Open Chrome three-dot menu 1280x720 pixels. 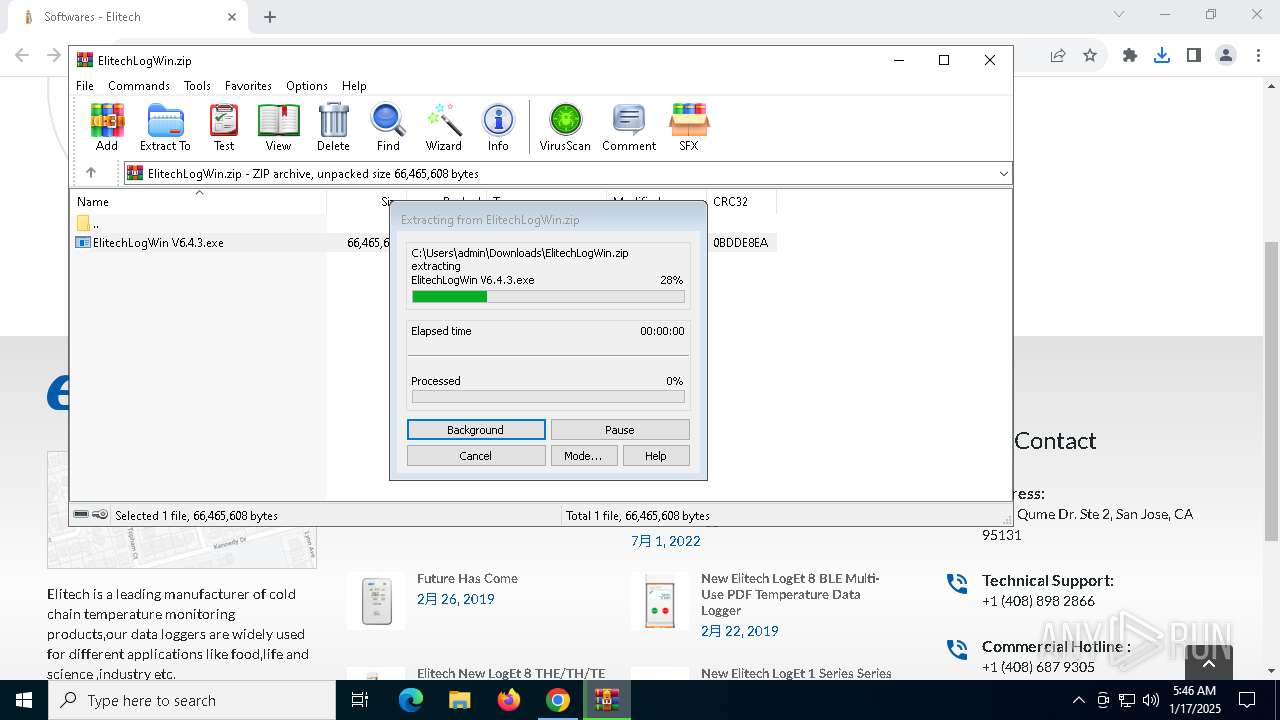(x=1258, y=56)
